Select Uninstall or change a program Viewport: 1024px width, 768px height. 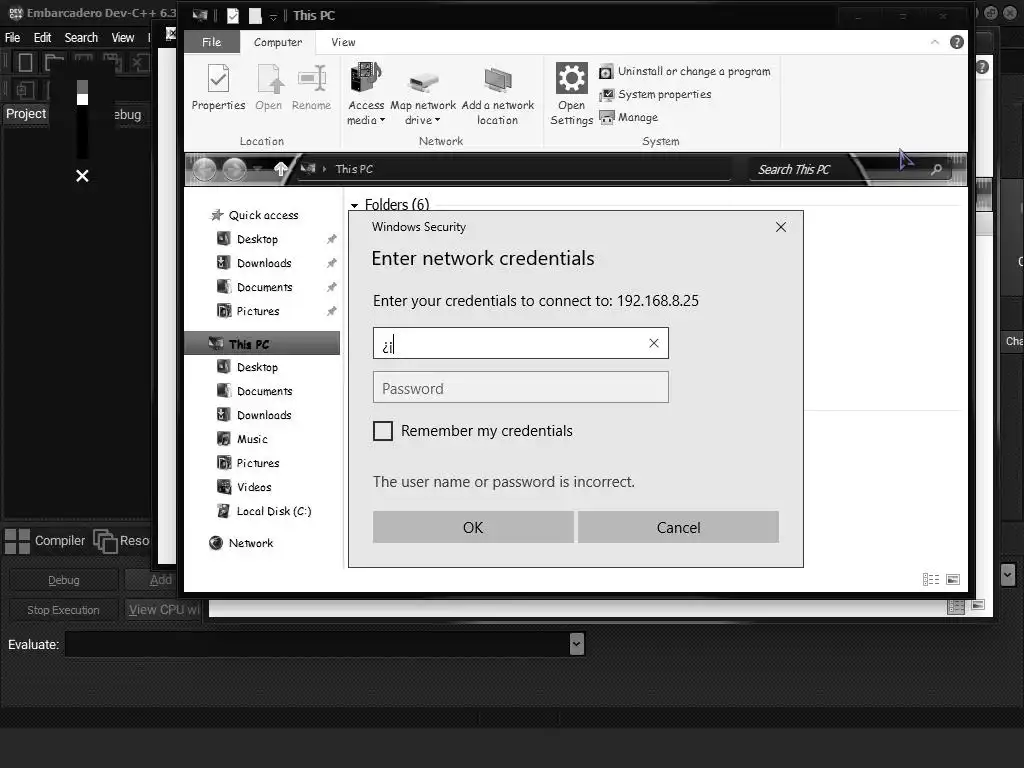[x=684, y=71]
